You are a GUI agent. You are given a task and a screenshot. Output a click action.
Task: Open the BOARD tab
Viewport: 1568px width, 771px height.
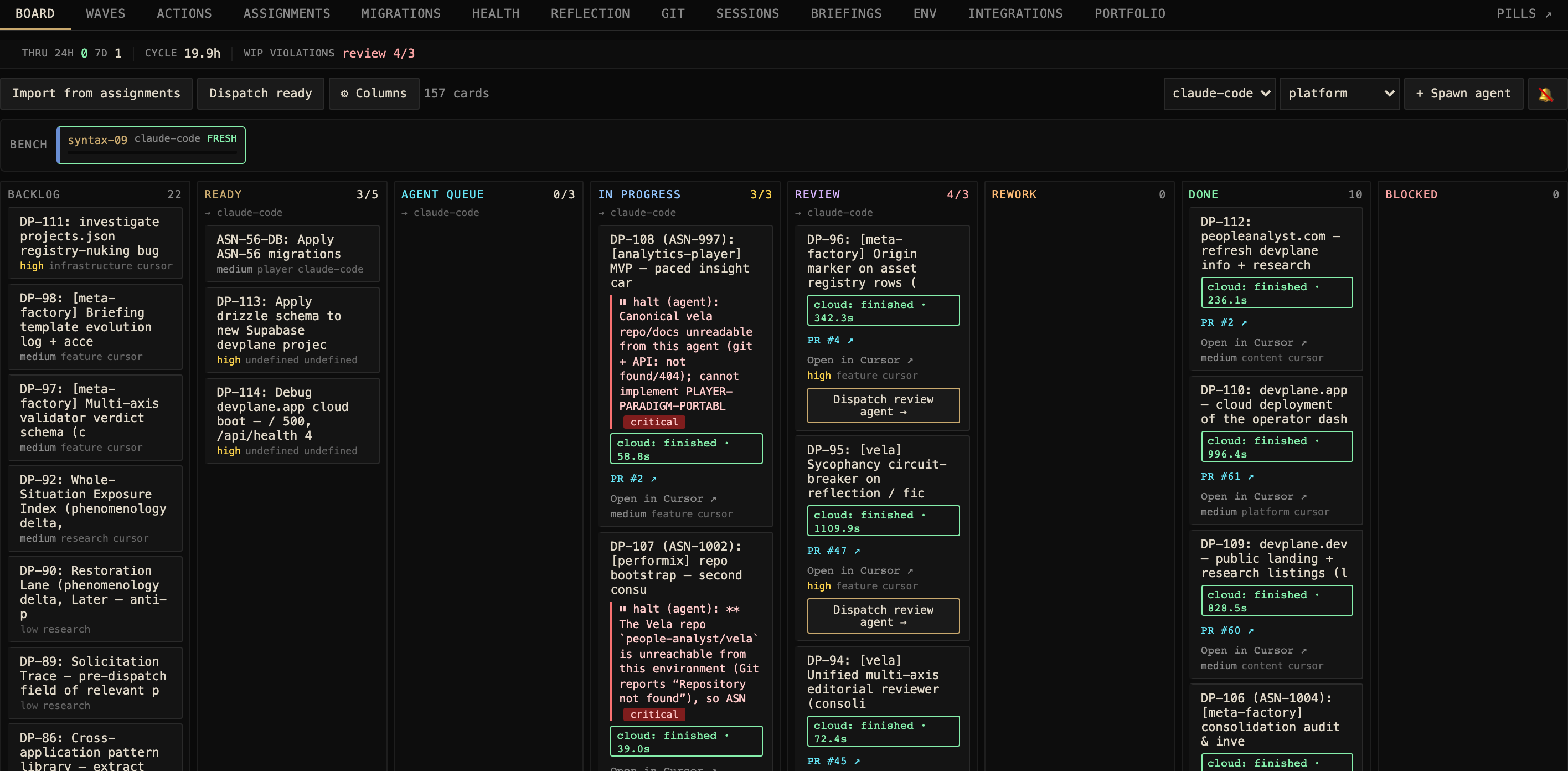(x=35, y=13)
